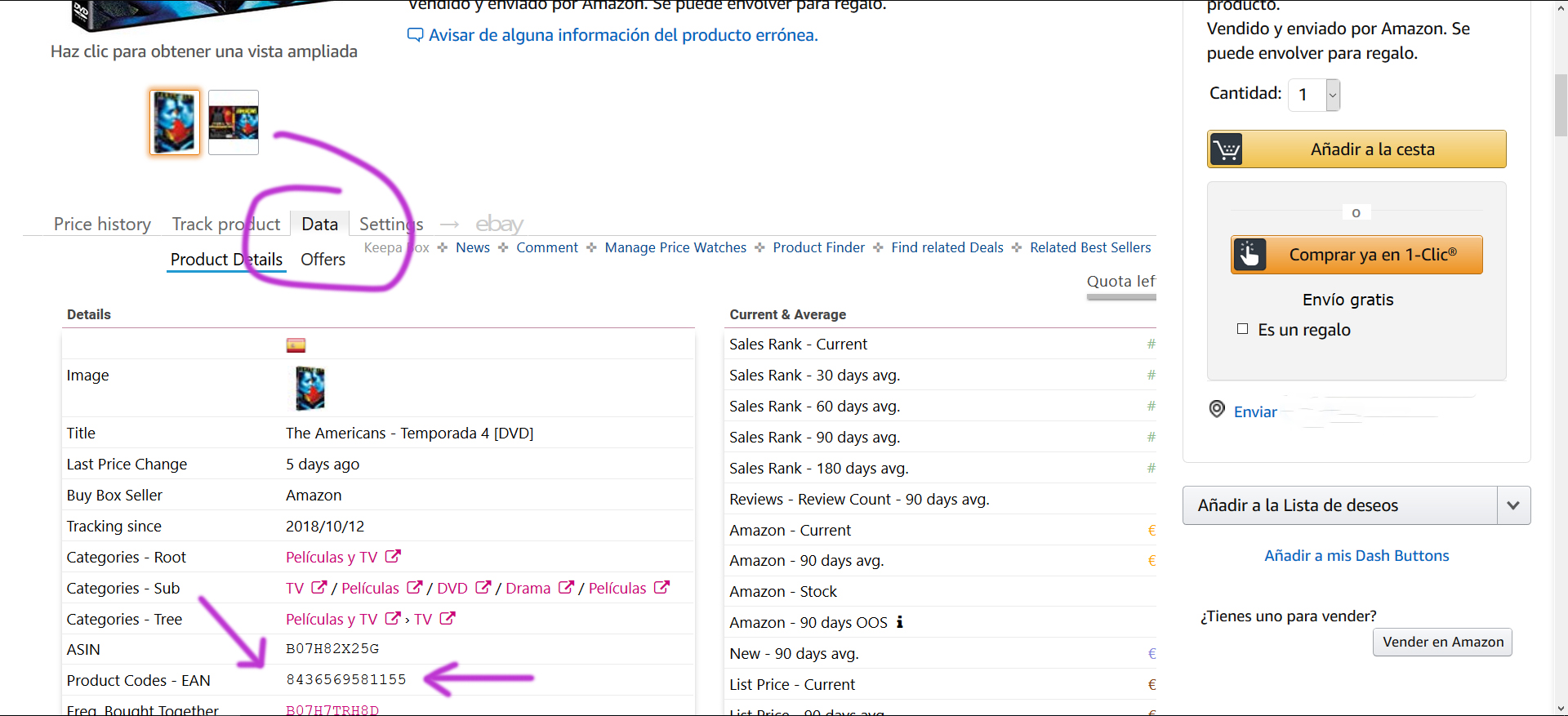Click 'Vender en Amazon' button

coord(1443,642)
